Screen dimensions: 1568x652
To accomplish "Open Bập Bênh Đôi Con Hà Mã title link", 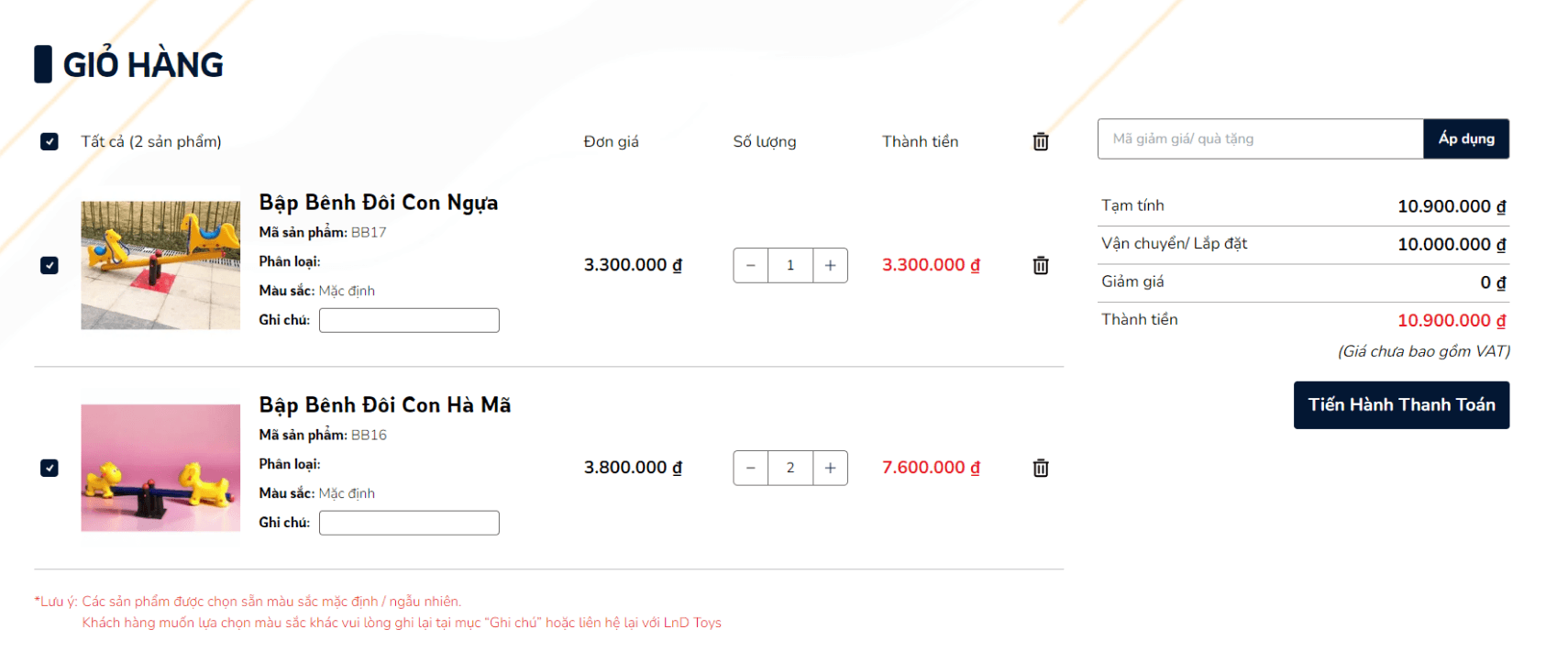I will point(384,405).
